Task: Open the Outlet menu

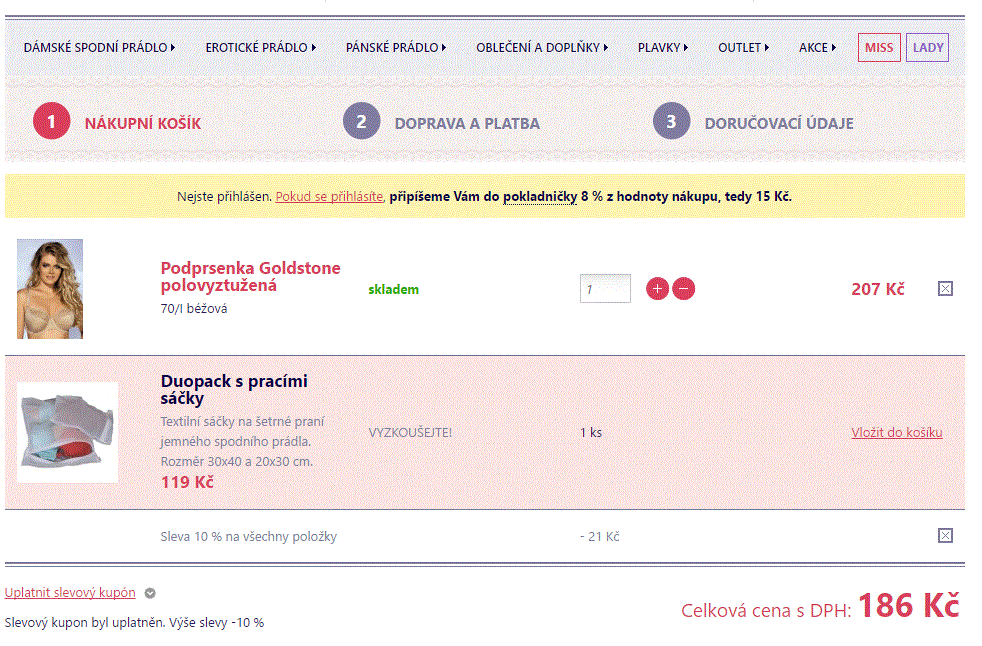Action: (743, 48)
